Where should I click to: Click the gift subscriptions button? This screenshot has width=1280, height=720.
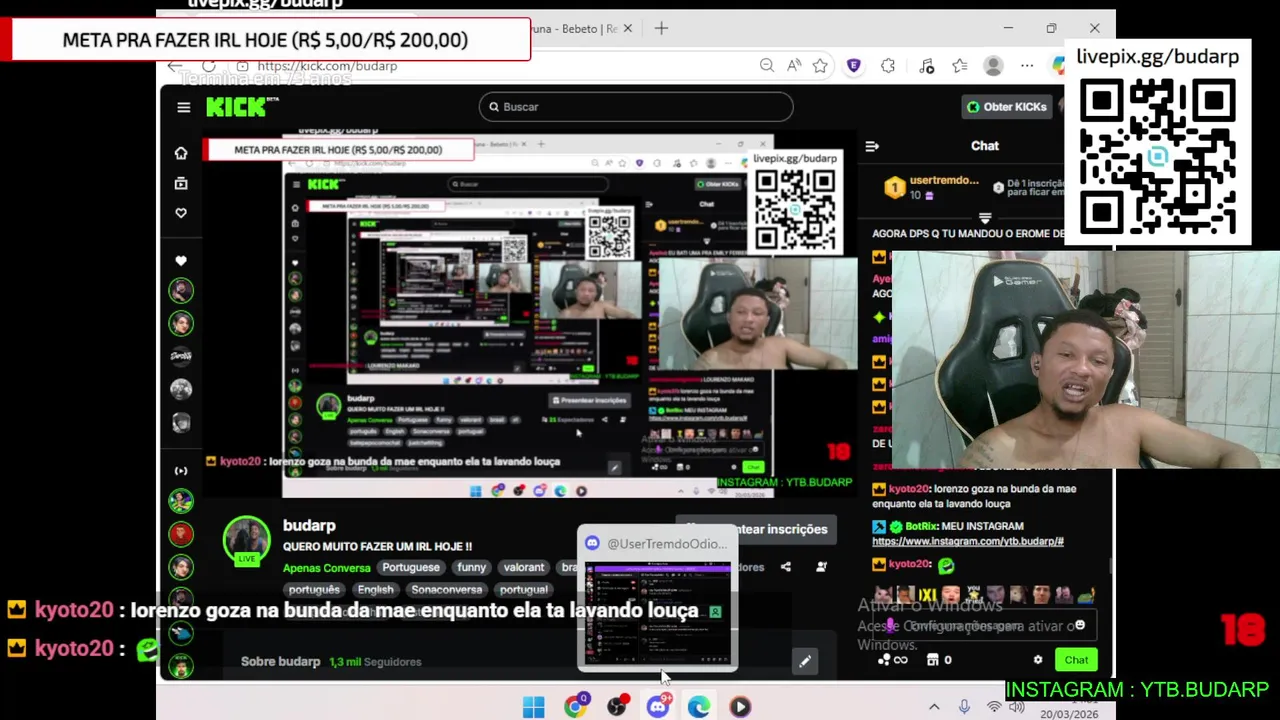[756, 529]
